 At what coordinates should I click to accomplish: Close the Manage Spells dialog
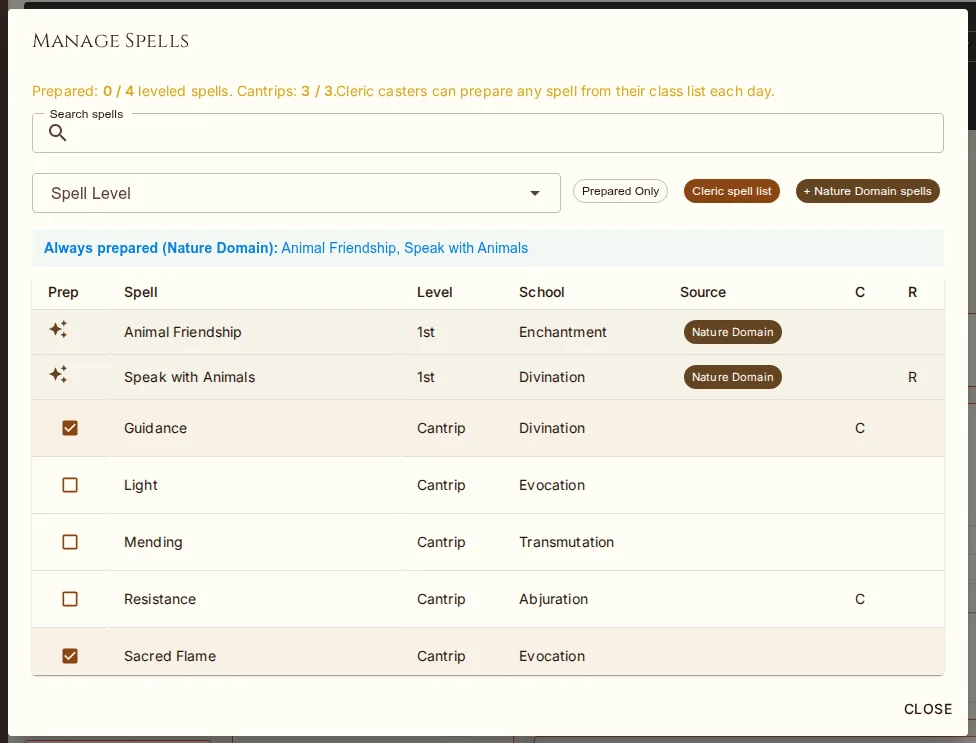[x=927, y=709]
